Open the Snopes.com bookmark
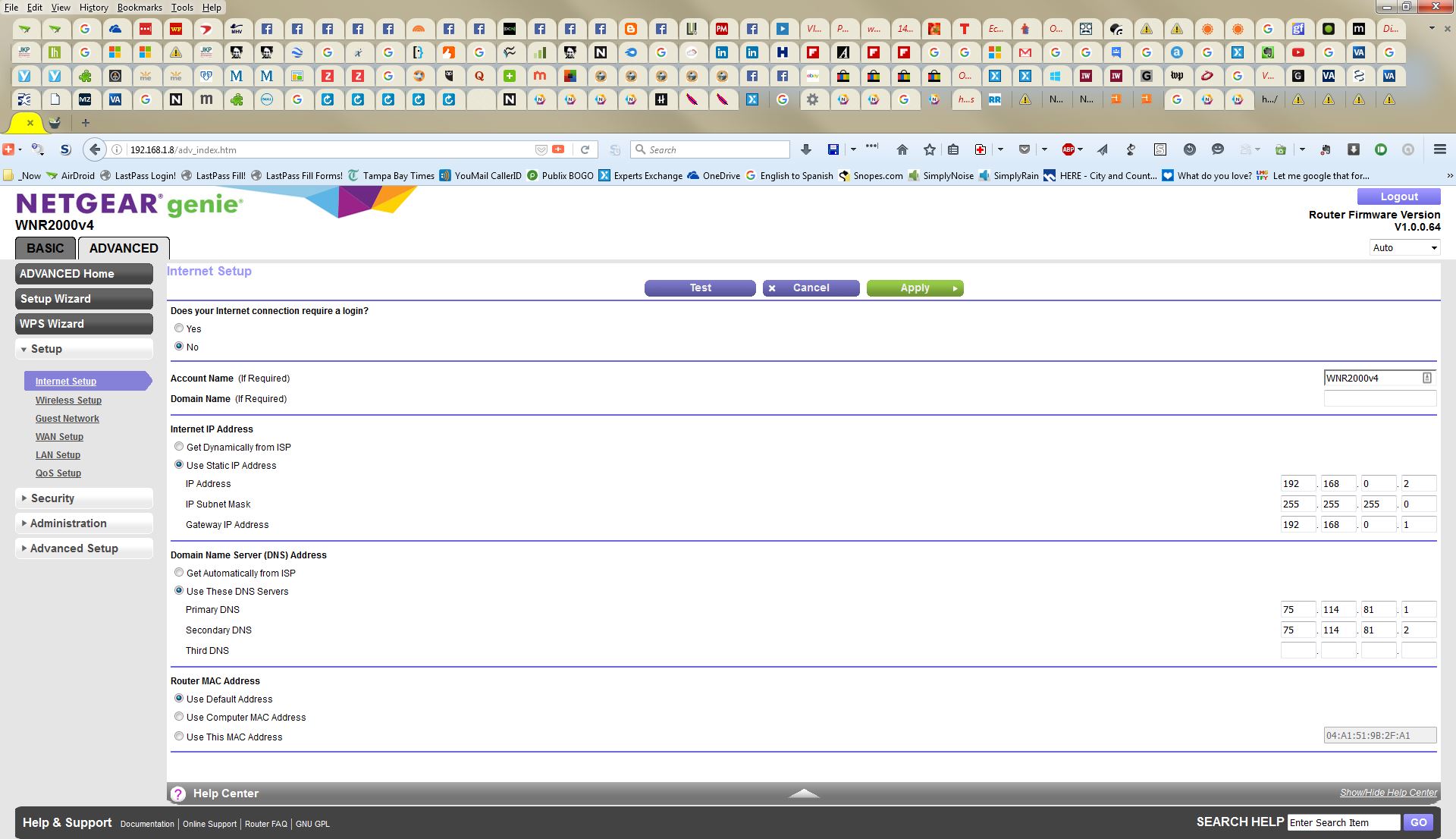 (x=871, y=175)
